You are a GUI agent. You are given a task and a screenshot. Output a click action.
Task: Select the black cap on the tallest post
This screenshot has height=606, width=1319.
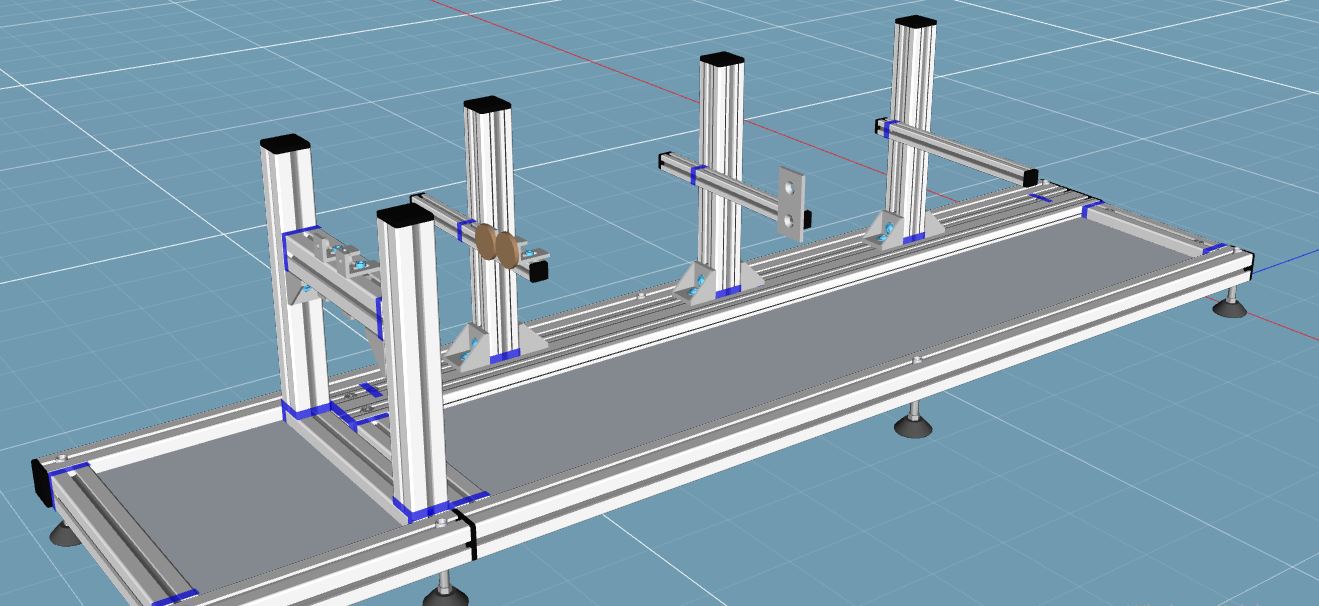coord(915,21)
